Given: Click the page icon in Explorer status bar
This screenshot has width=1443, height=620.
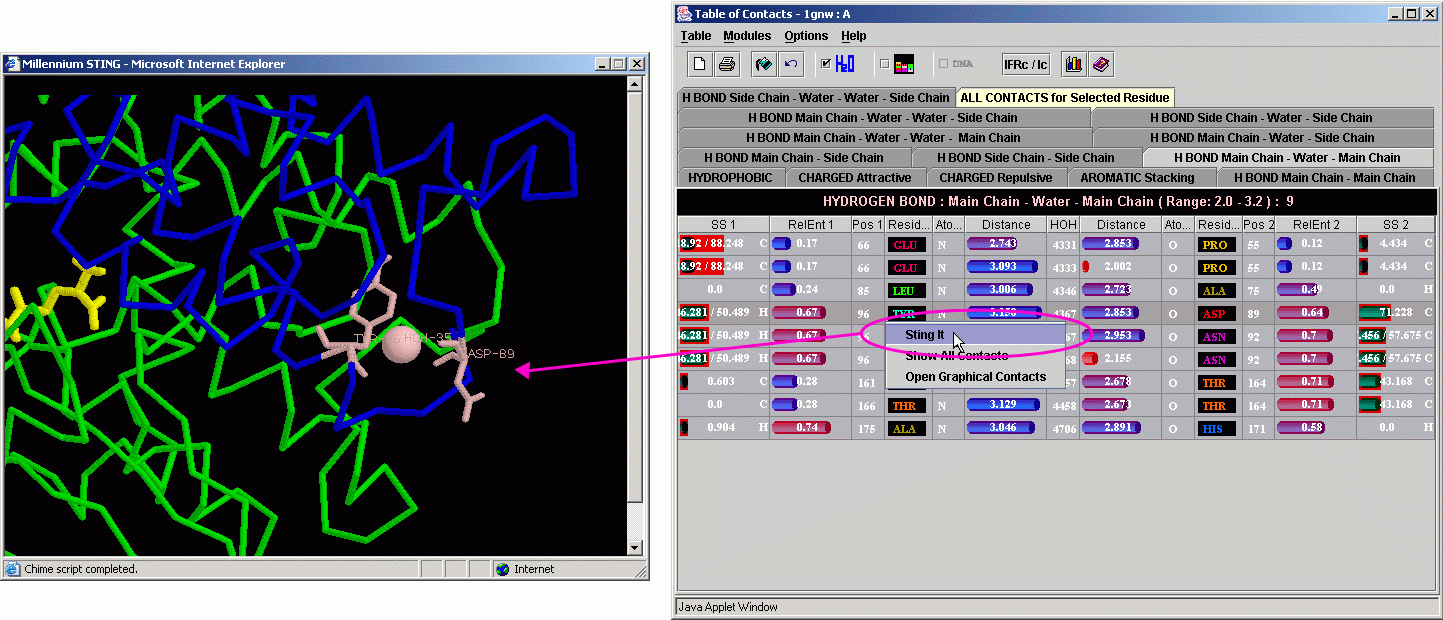Looking at the screenshot, I should (13, 569).
